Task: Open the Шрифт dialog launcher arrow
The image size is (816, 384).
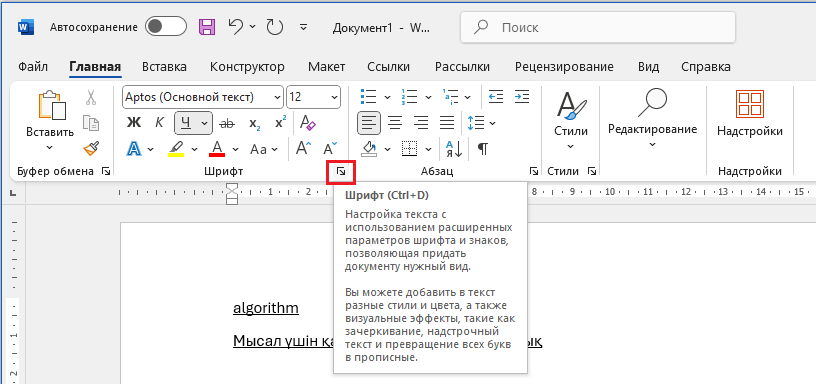Action: point(340,172)
